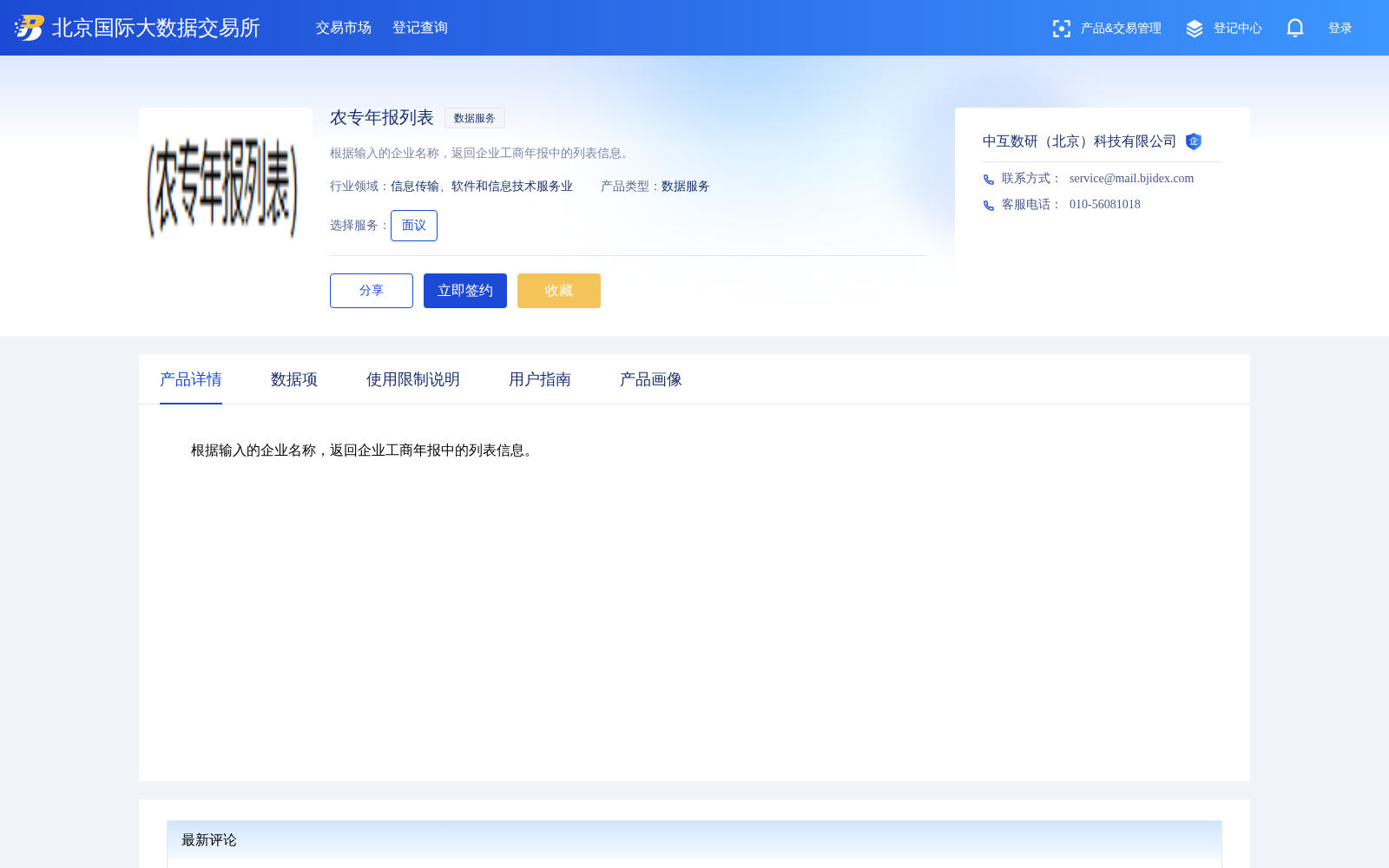Viewport: 1389px width, 868px height.
Task: Click the 登记中心 layers icon
Action: tap(1195, 29)
